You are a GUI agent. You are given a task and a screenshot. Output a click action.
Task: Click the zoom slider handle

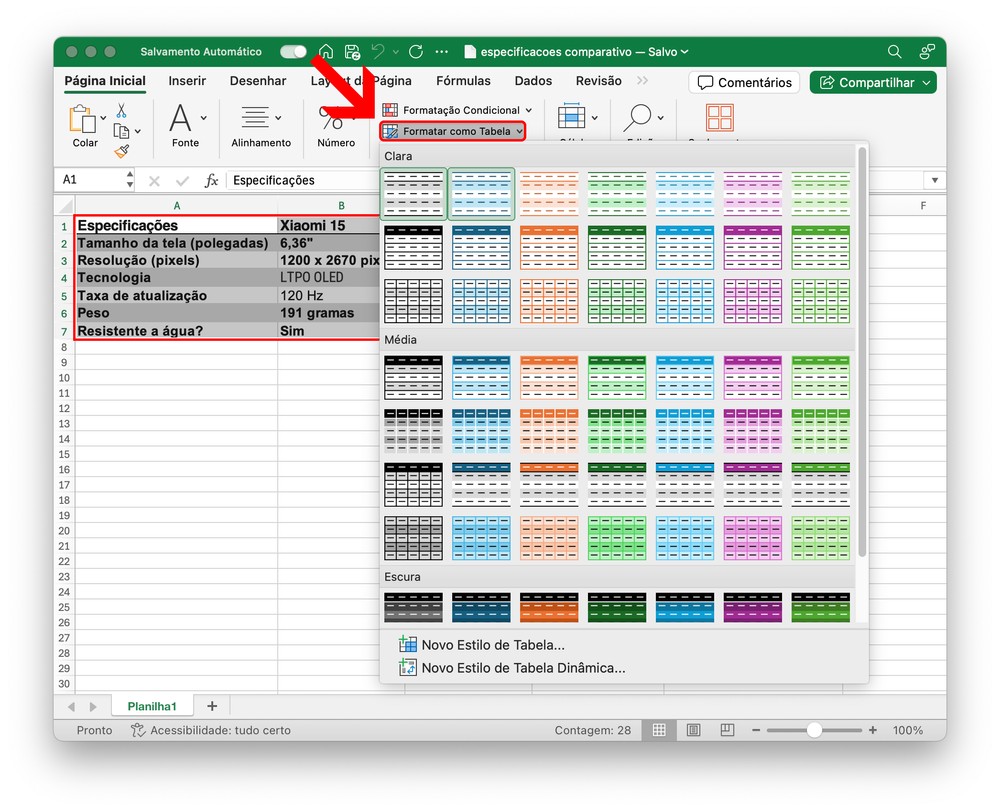[x=814, y=730]
